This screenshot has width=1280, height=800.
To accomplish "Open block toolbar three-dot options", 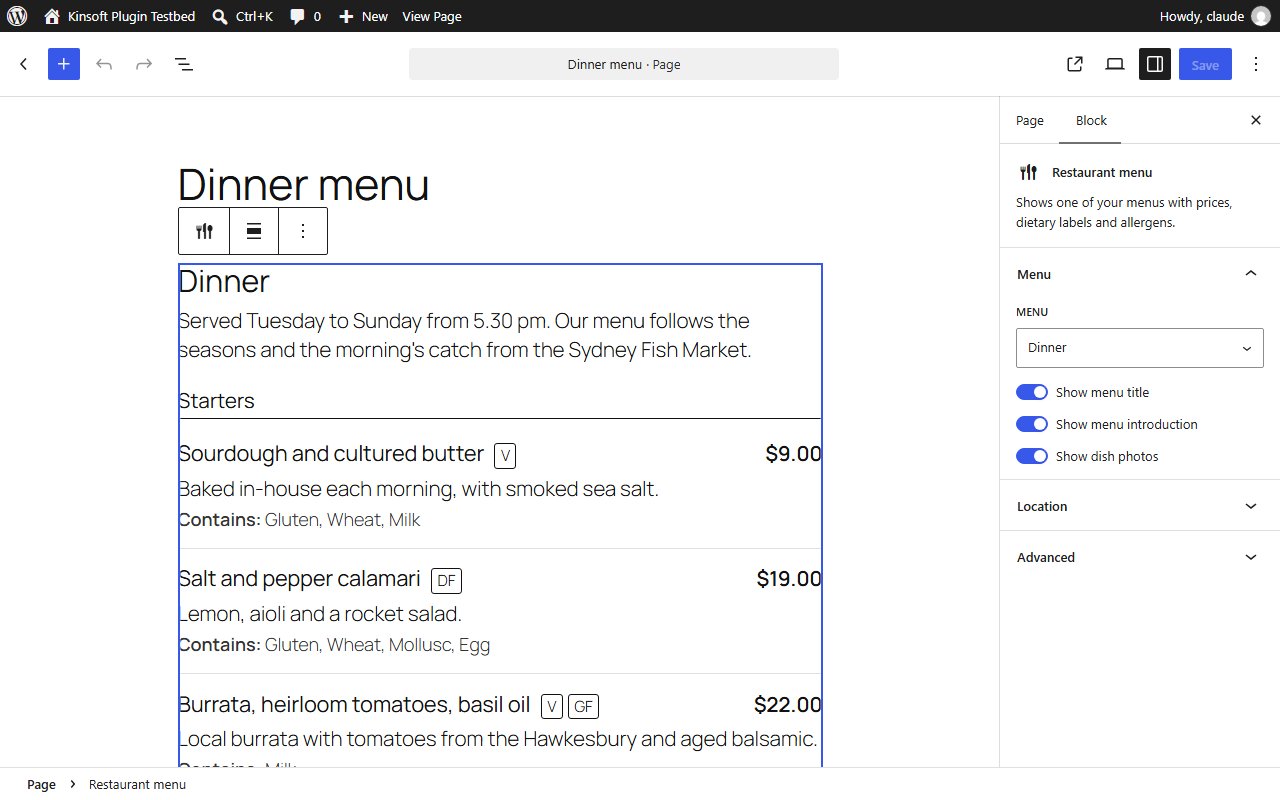I will 303,231.
